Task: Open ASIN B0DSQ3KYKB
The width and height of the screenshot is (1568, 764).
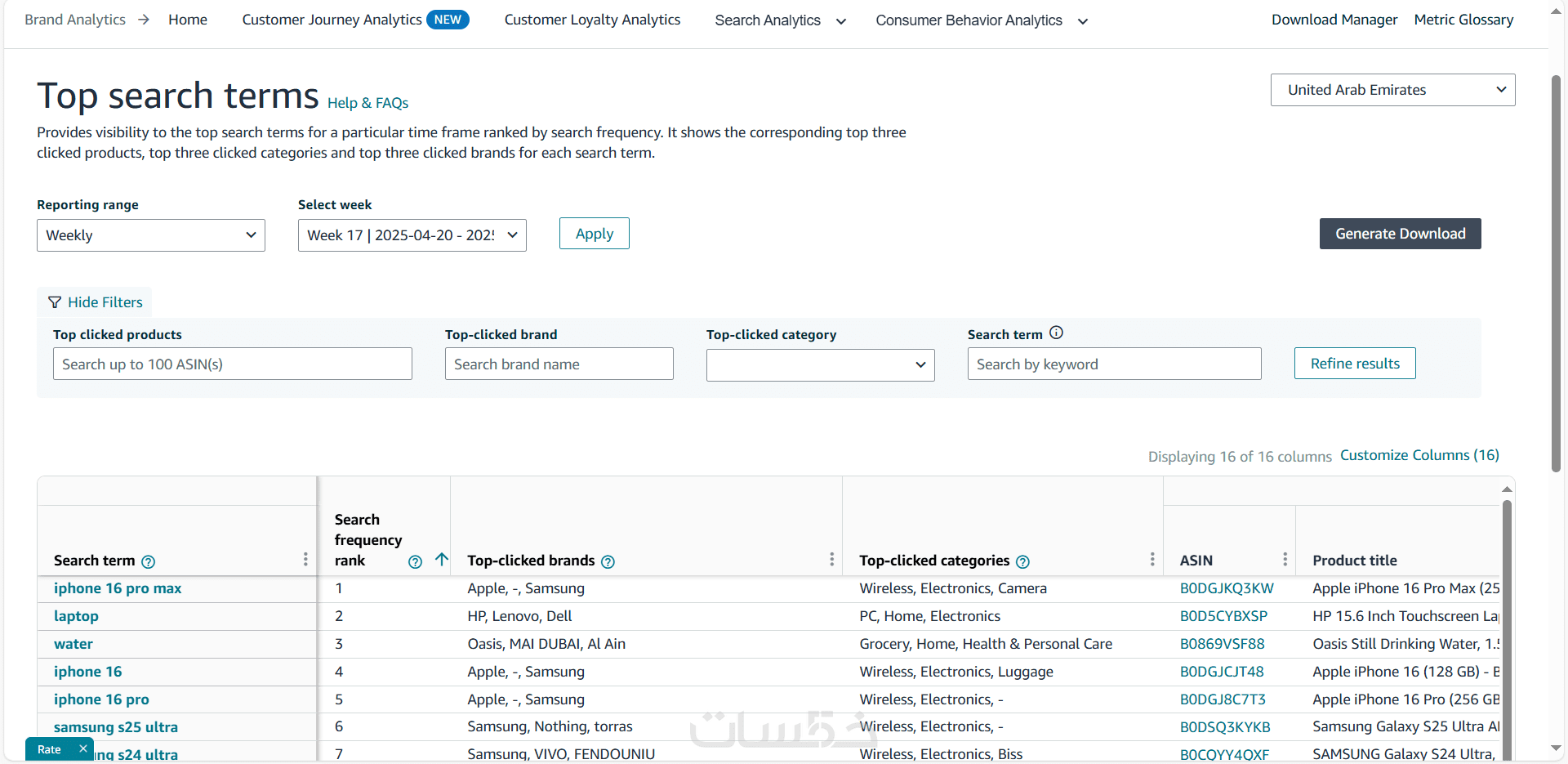Action: 1225,727
